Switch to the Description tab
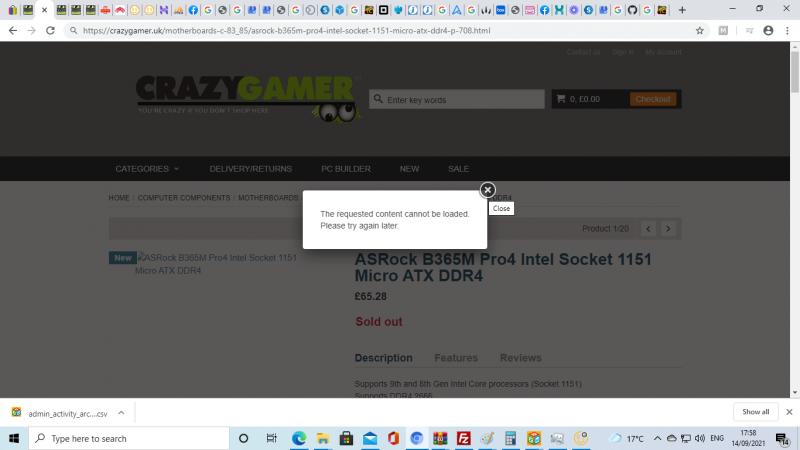This screenshot has height=450, width=800. 384,358
